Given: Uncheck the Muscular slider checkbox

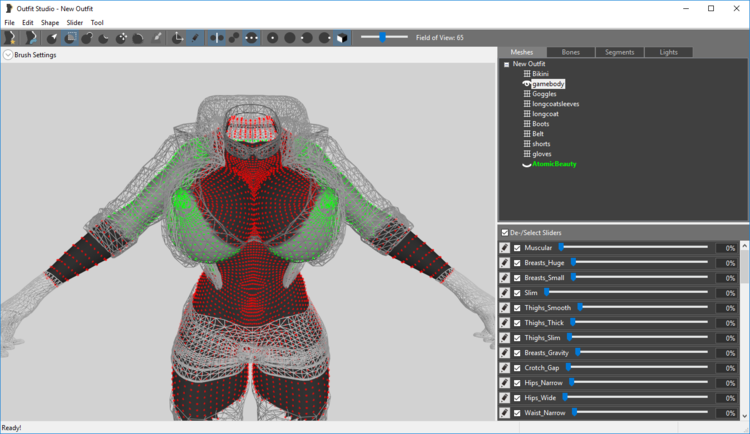Looking at the screenshot, I should (x=517, y=248).
